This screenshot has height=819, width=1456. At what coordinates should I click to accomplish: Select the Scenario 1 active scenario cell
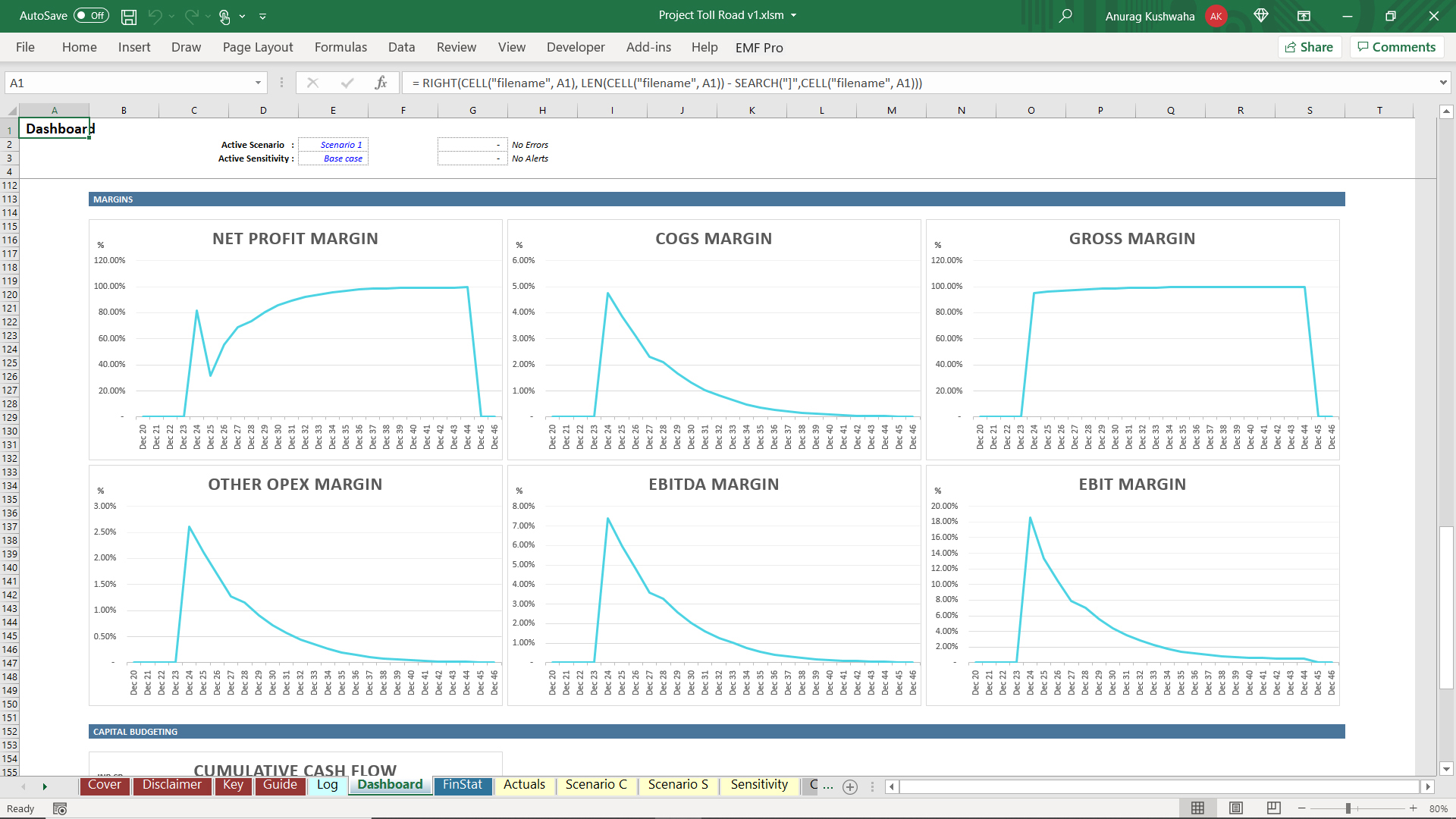click(x=334, y=145)
